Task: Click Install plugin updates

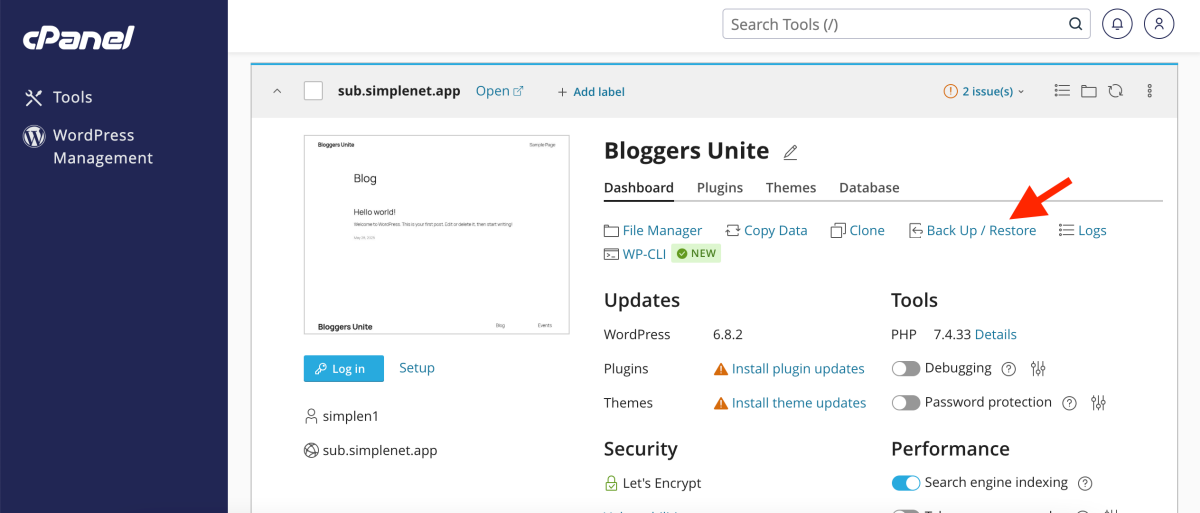Action: [x=798, y=369]
